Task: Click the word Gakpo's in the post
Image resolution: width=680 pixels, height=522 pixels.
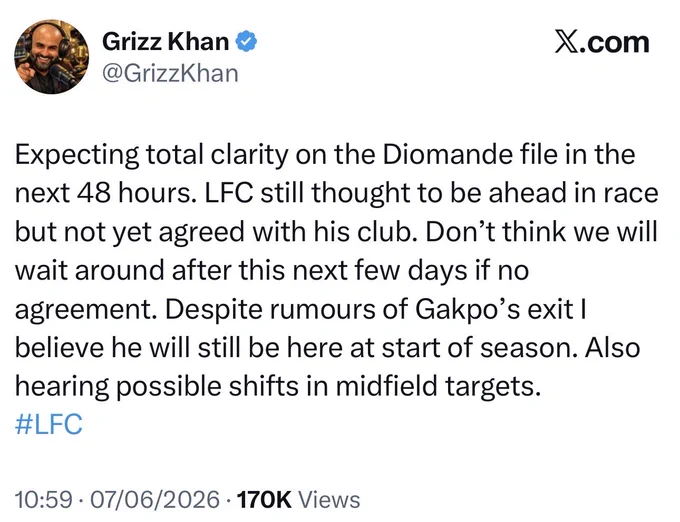Action: tap(468, 309)
